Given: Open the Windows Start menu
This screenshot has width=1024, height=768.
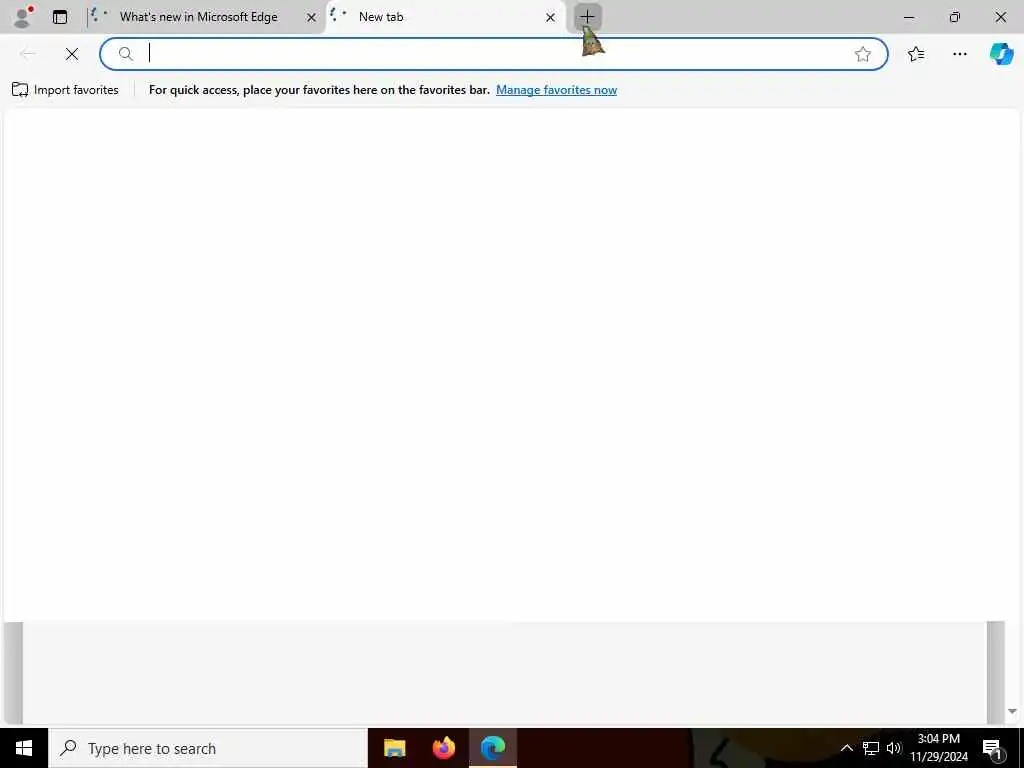Looking at the screenshot, I should [x=24, y=748].
